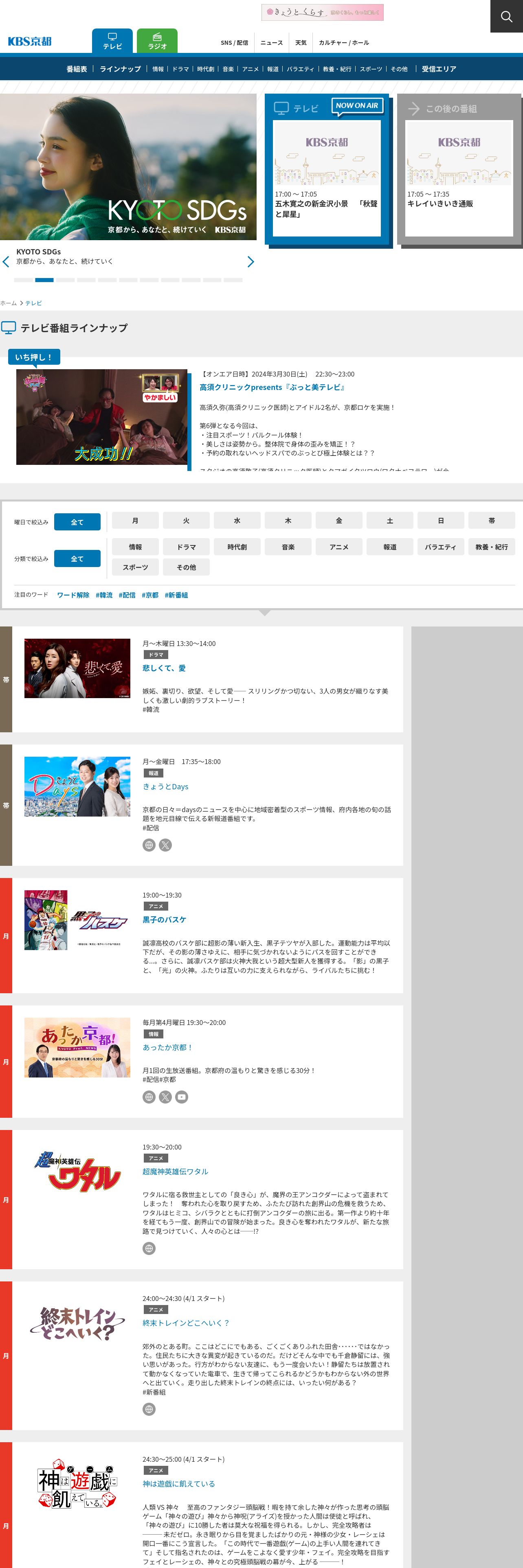
Task: Open ラインナップ in the blue navigation bar
Action: [x=120, y=69]
